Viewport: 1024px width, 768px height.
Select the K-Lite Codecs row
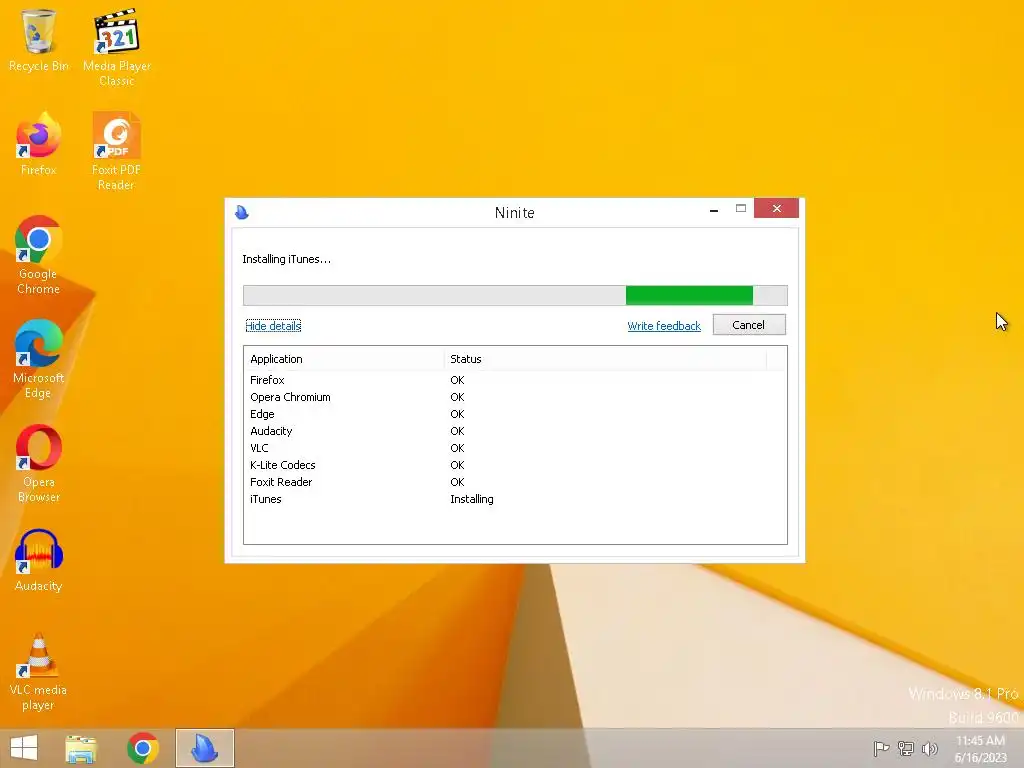click(x=515, y=465)
